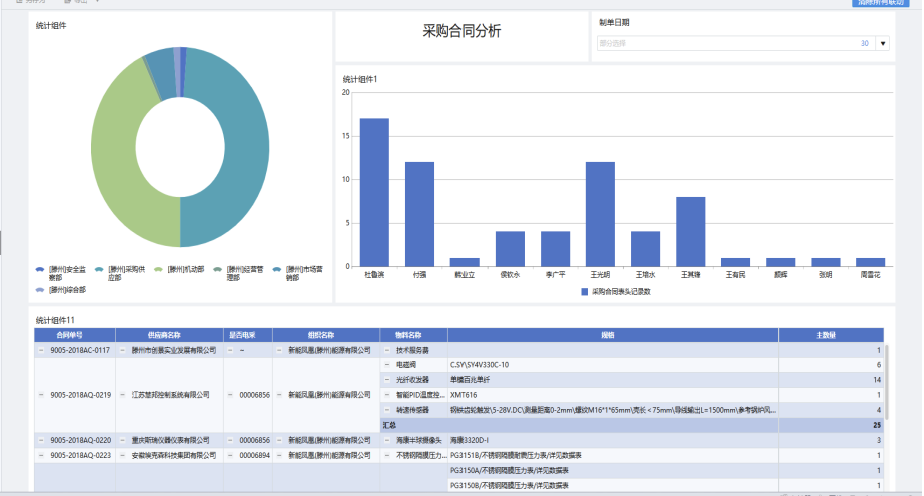Viewport: 924px width, 496px height.
Task: Toggle the [滕州]经营管理部 legend entry
Action: point(238,273)
